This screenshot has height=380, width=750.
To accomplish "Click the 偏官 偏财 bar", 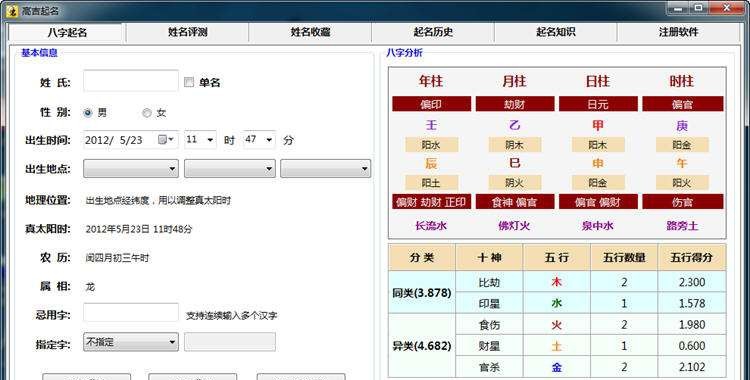I will click(x=598, y=202).
